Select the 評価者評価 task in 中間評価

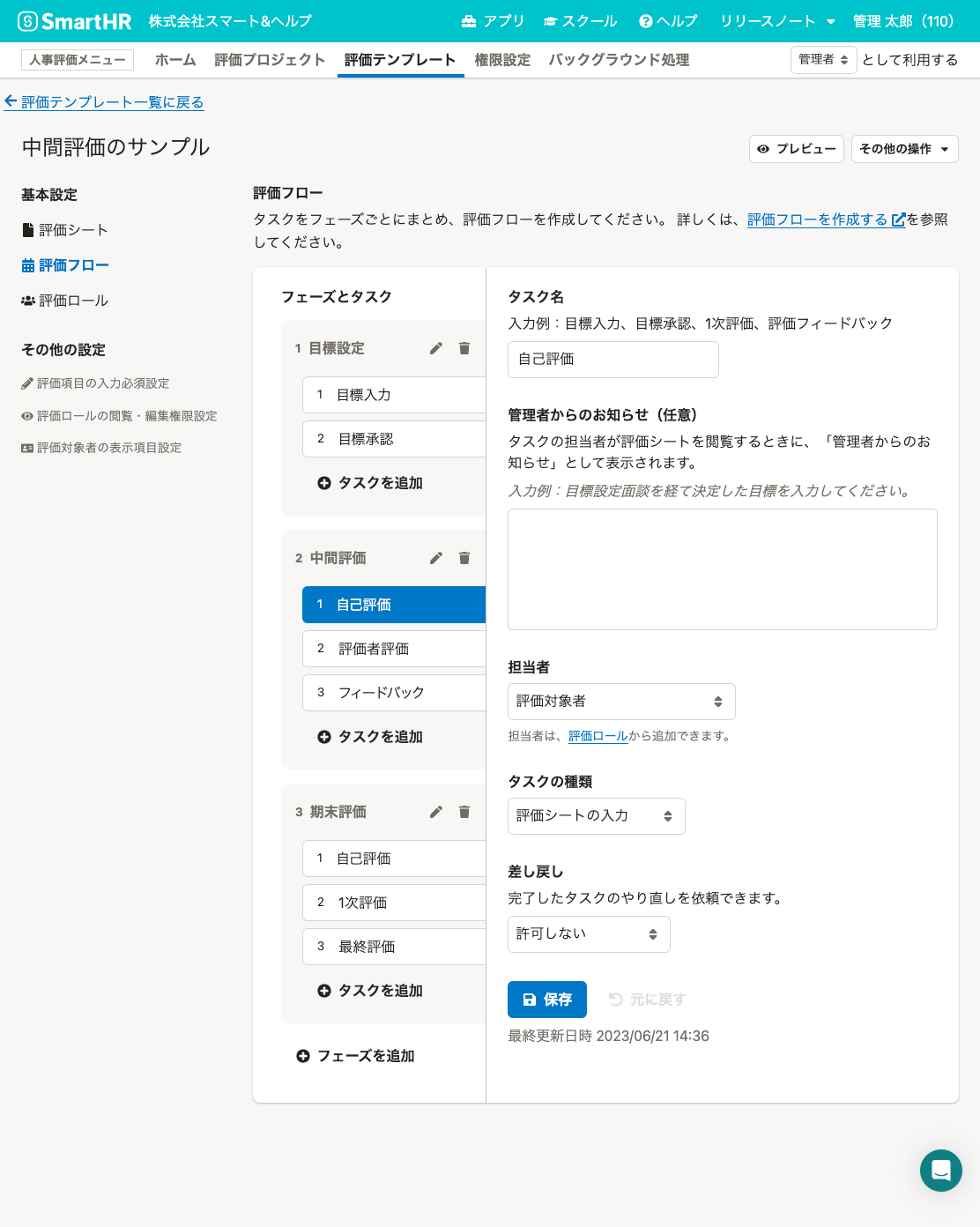pos(394,649)
